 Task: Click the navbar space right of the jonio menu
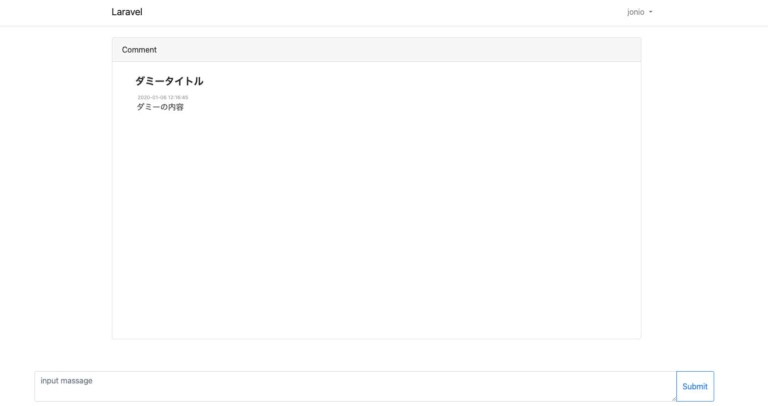click(x=710, y=12)
